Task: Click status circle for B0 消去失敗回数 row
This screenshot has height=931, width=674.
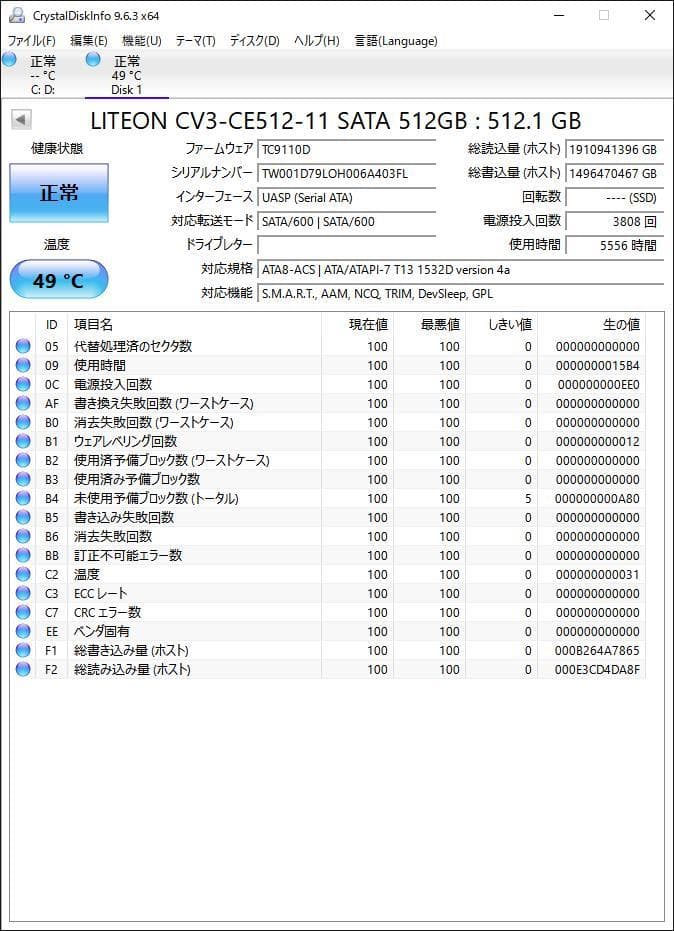Action: coord(23,422)
